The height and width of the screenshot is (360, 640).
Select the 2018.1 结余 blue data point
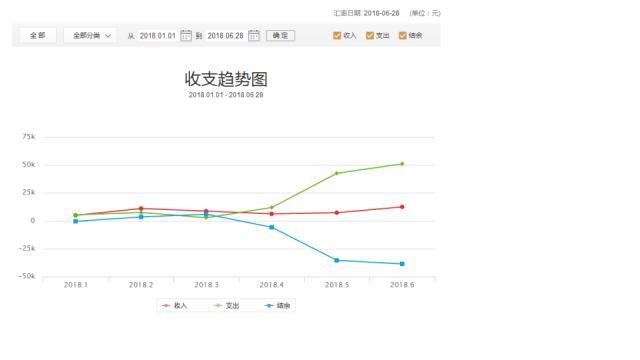click(x=76, y=221)
